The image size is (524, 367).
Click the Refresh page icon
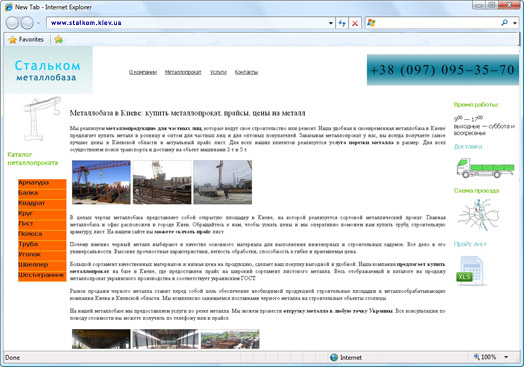pos(342,23)
